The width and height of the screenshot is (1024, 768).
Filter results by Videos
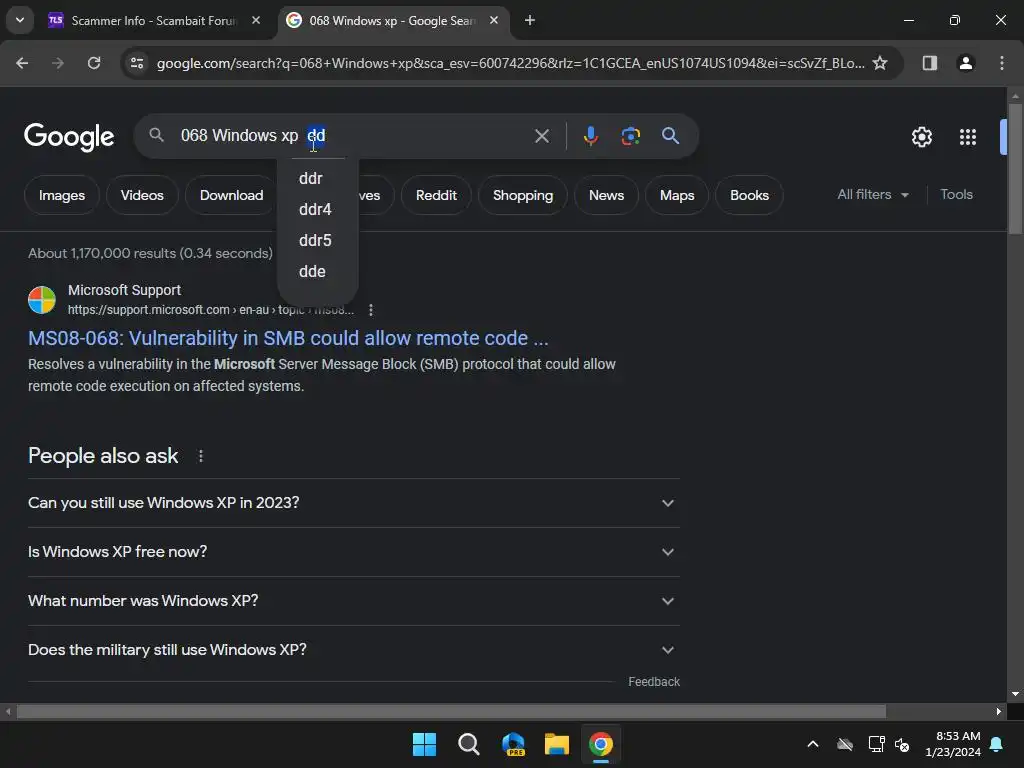pos(142,195)
